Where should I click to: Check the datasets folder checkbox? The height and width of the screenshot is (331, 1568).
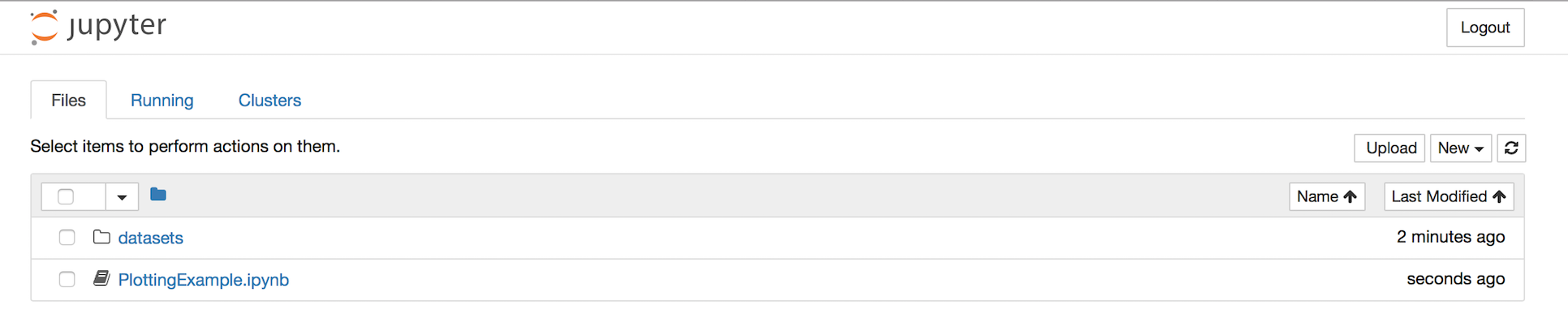click(x=67, y=238)
